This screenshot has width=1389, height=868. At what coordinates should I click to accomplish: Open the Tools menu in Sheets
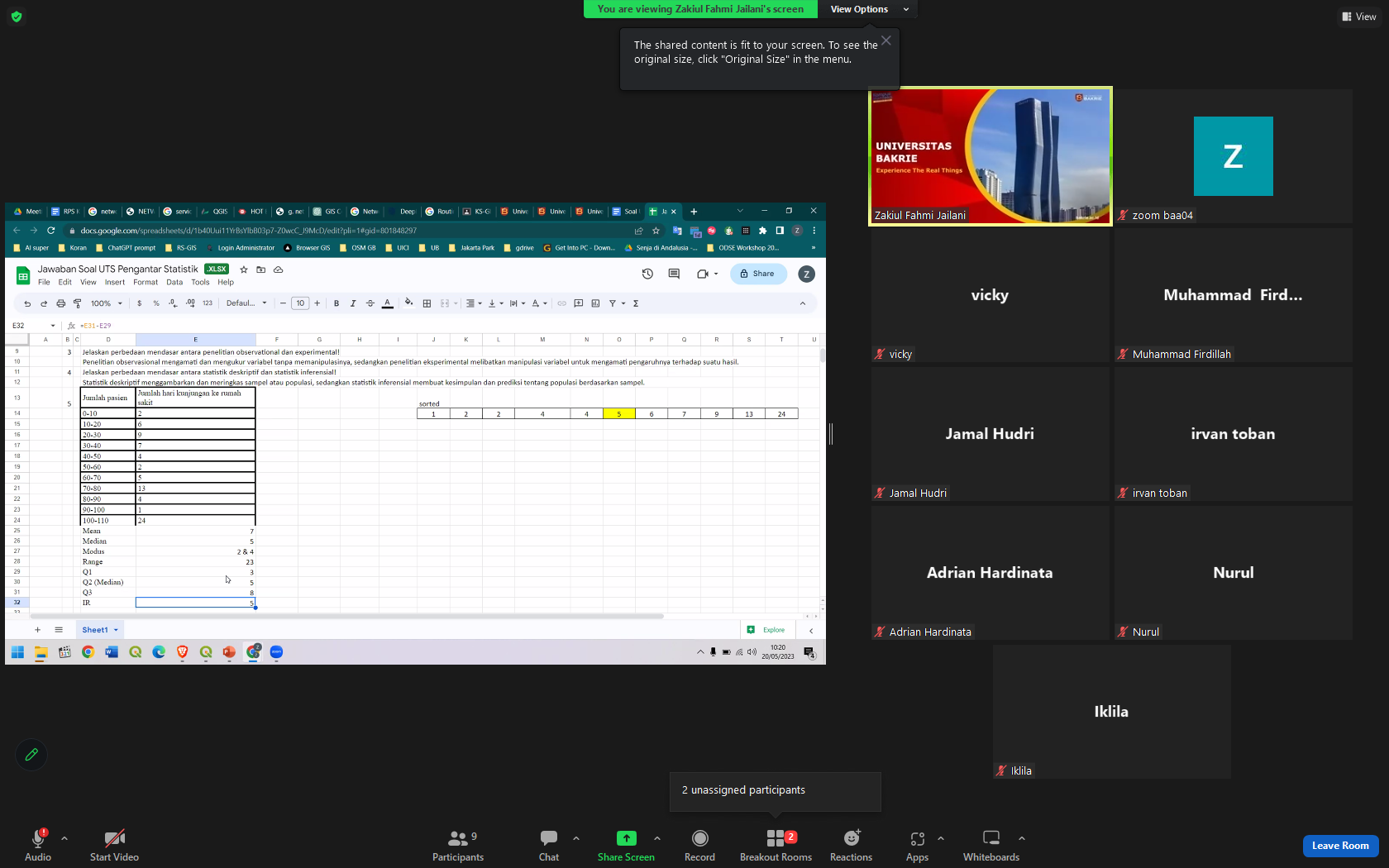[200, 282]
